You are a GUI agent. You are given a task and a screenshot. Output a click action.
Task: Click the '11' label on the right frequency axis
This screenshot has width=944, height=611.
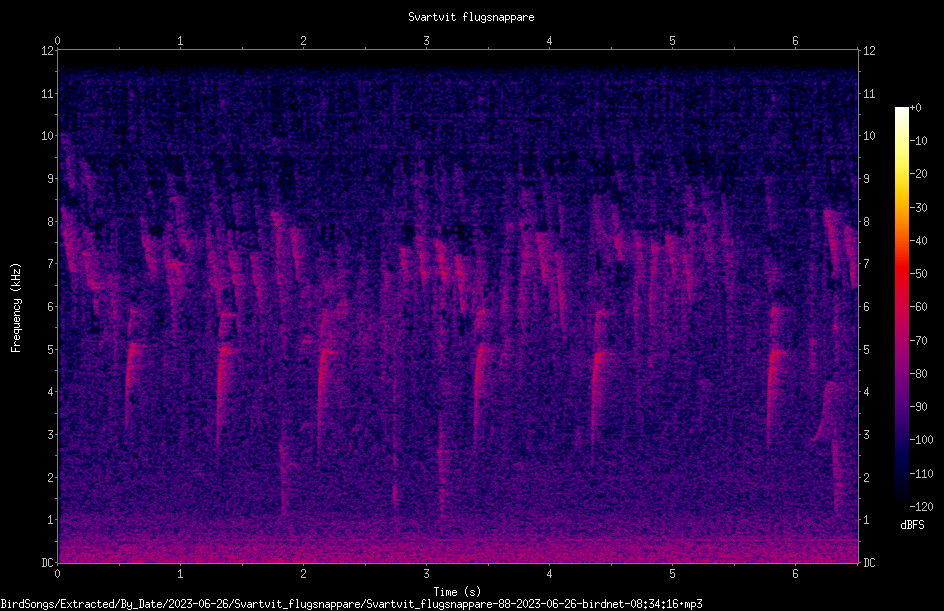[869, 93]
